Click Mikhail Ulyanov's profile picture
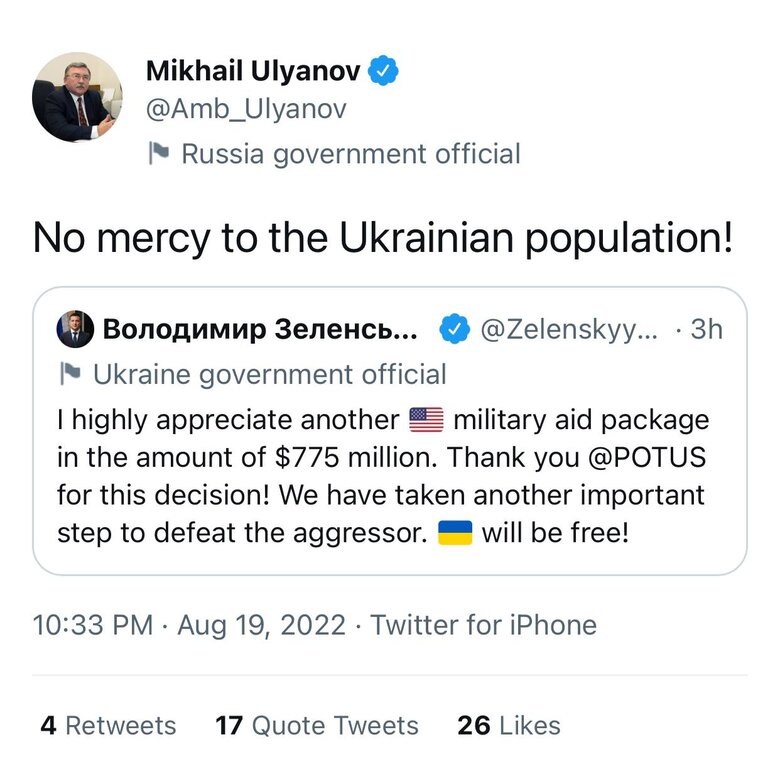The width and height of the screenshot is (780, 764). 77,98
